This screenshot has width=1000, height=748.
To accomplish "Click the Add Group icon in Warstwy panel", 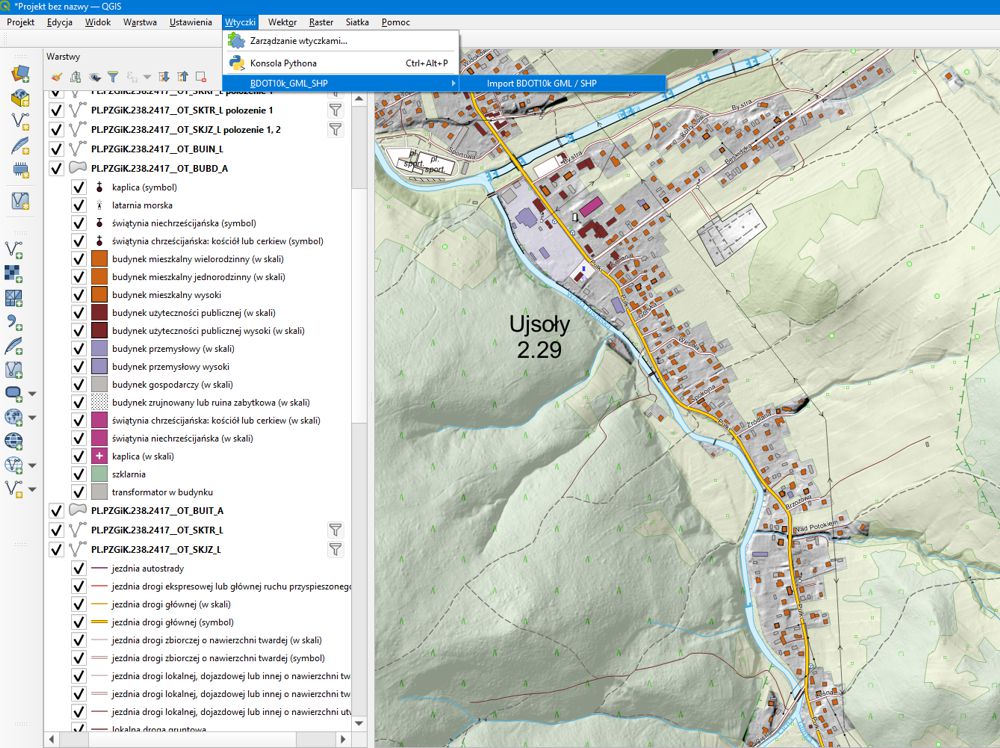I will (75, 77).
